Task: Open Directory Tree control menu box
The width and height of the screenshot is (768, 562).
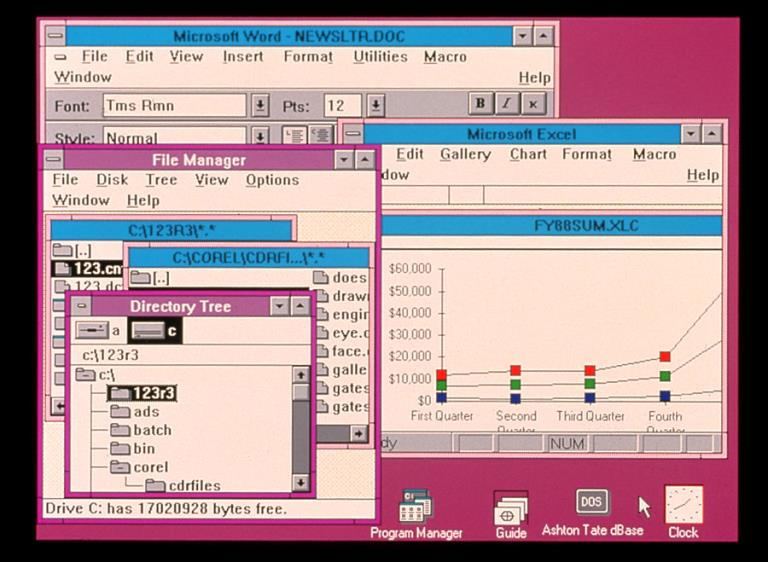Action: [81, 306]
